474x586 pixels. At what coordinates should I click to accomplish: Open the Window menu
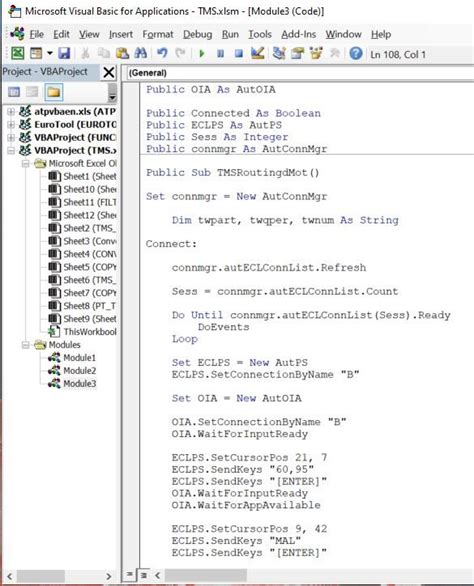(x=343, y=34)
